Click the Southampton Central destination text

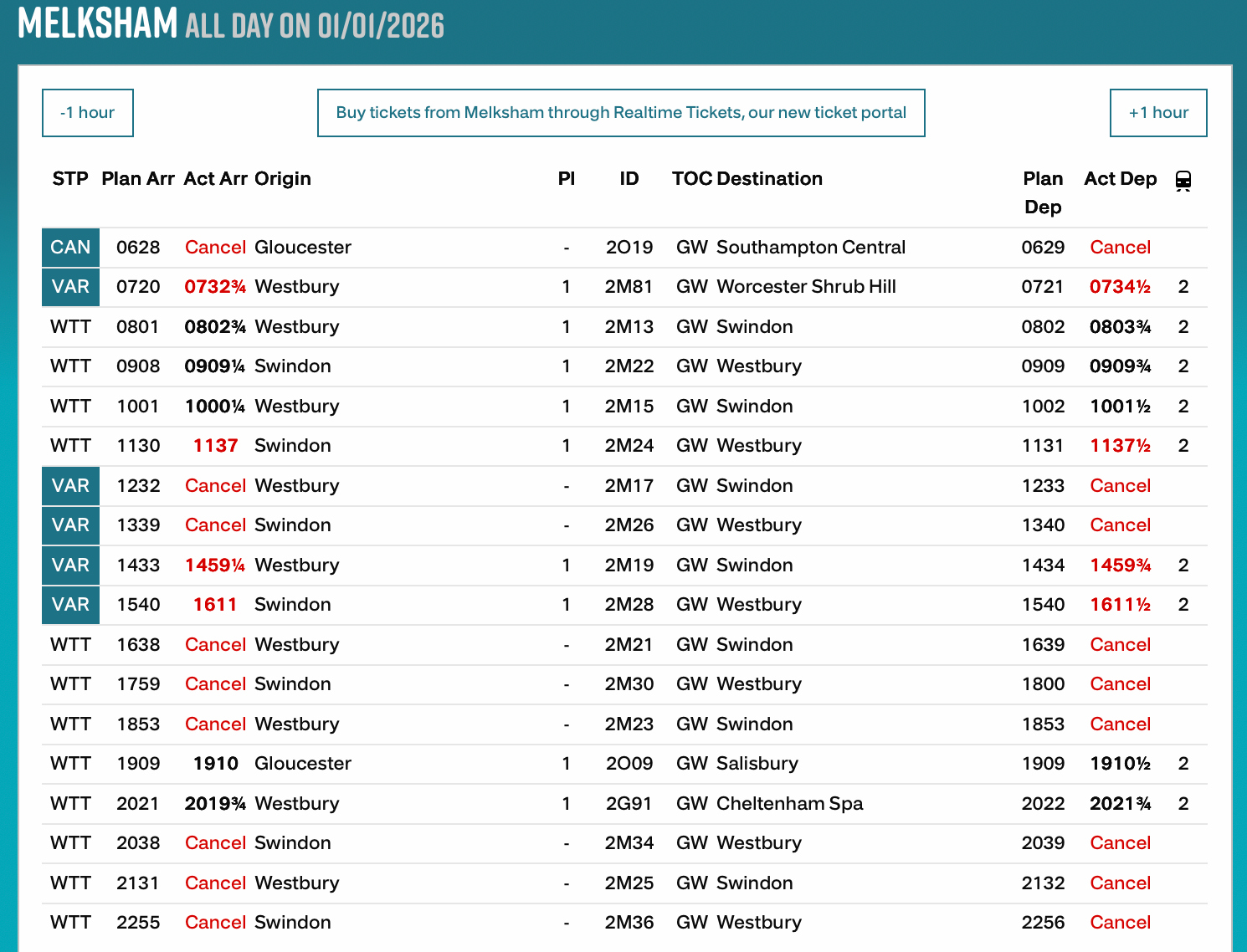pyautogui.click(x=810, y=248)
